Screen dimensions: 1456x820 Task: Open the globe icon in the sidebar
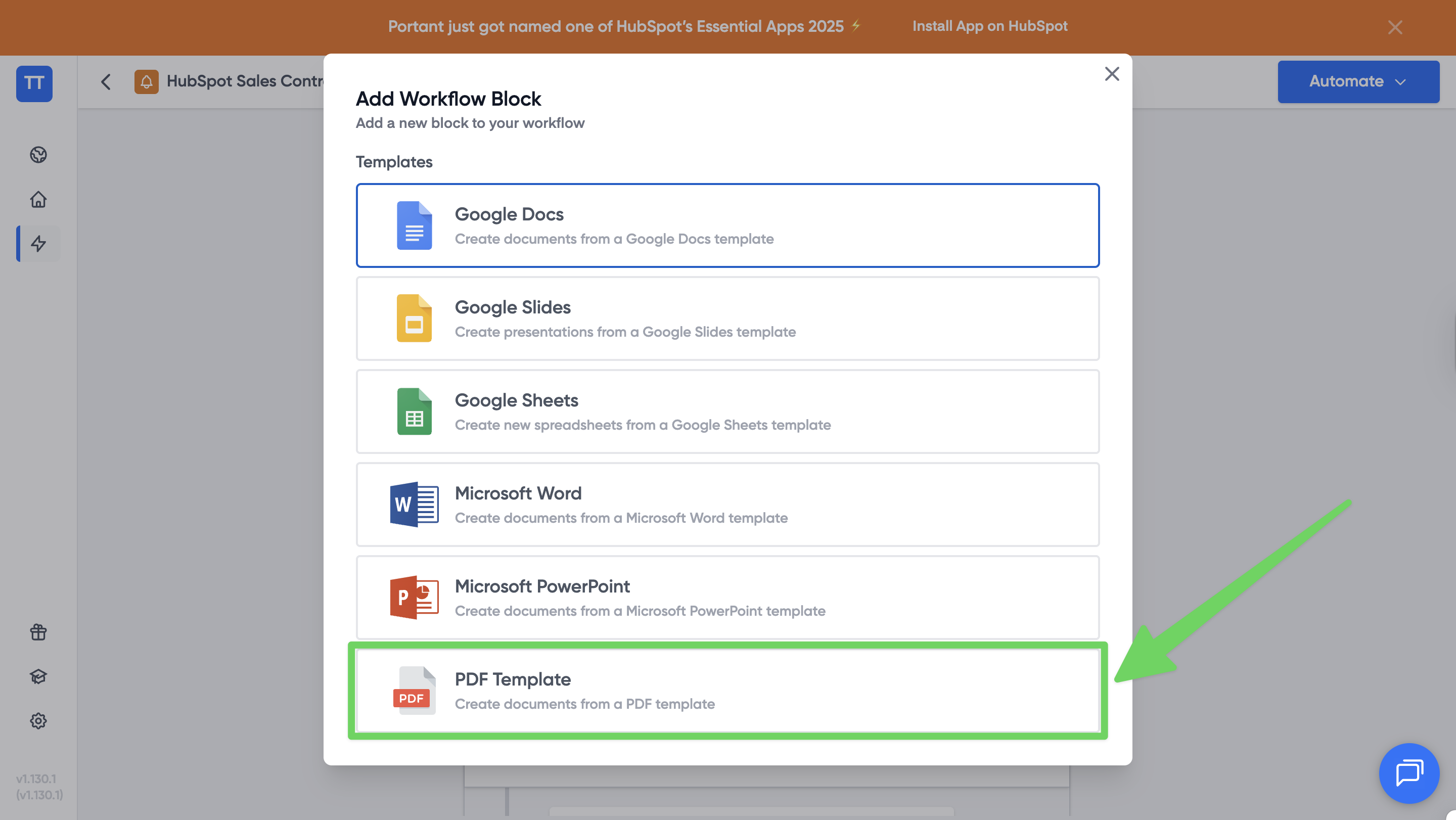[x=38, y=155]
